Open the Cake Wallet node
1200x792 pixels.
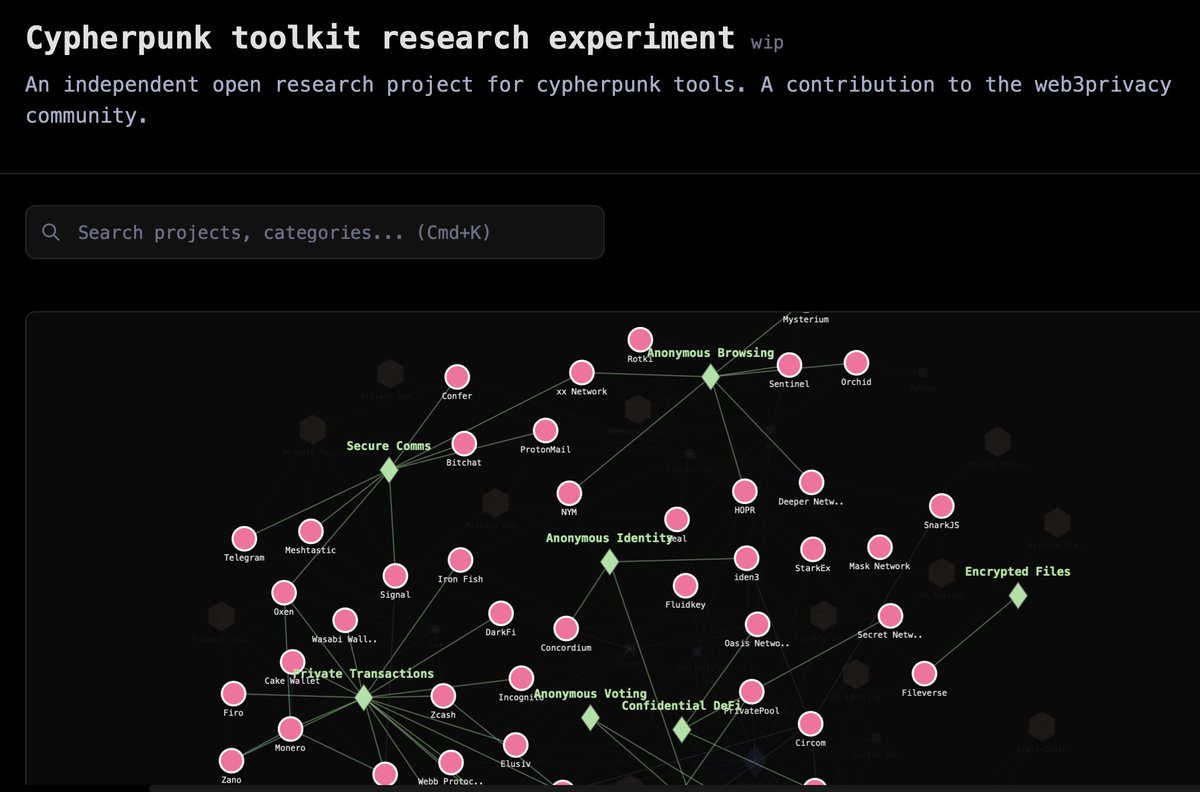(x=292, y=661)
